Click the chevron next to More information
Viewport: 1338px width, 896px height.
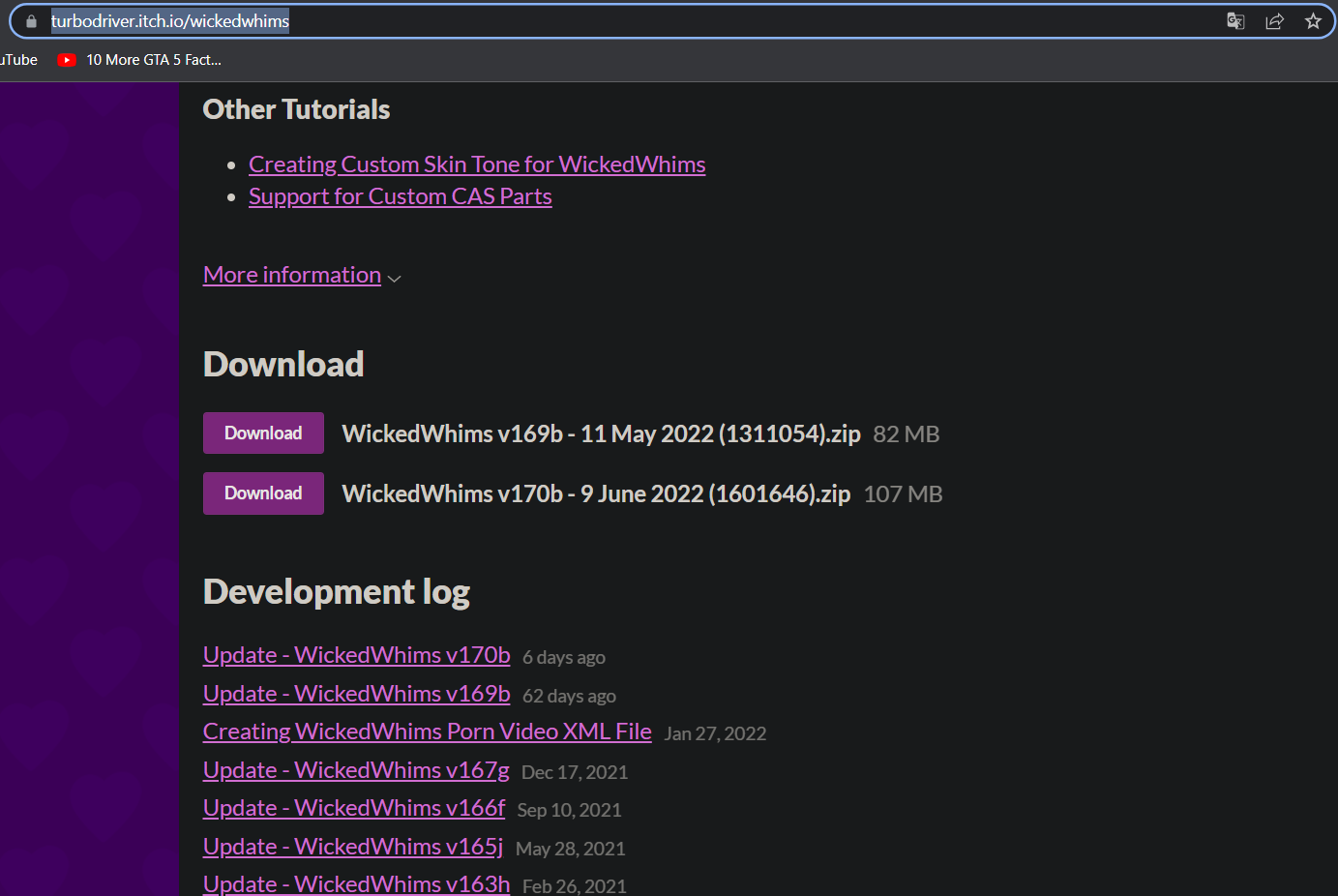[394, 279]
